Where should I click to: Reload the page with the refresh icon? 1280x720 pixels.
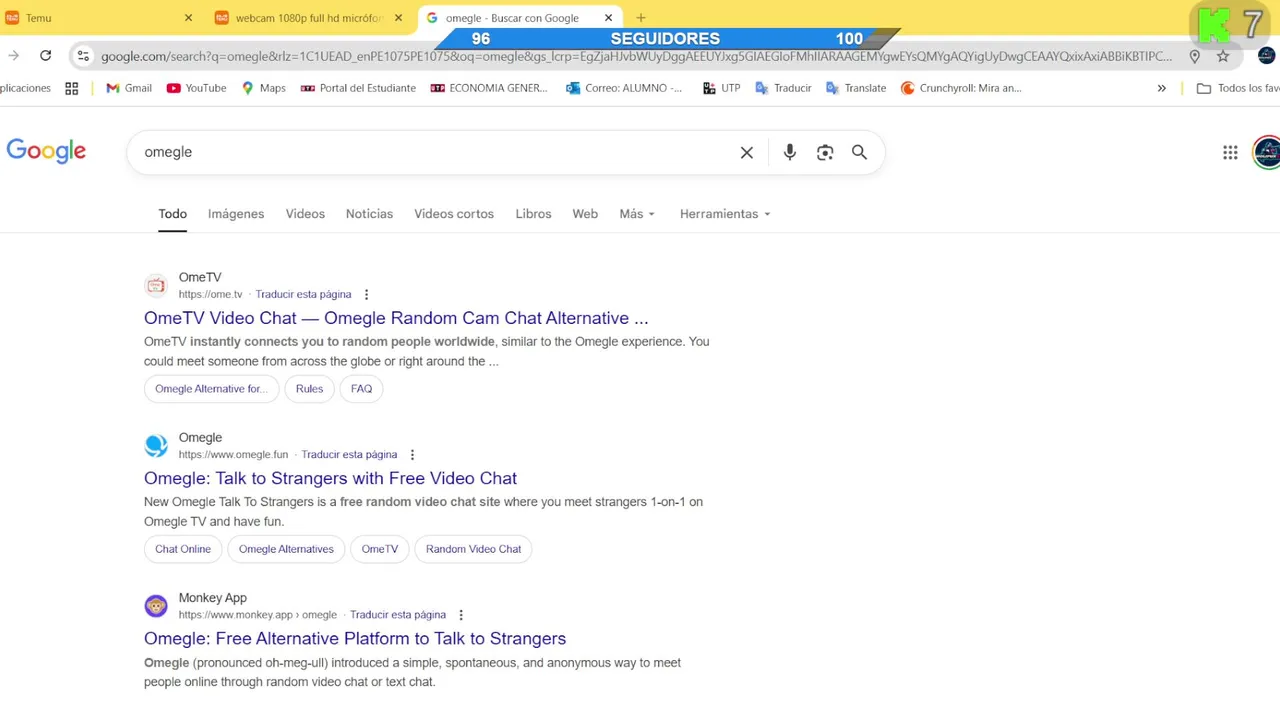point(45,56)
